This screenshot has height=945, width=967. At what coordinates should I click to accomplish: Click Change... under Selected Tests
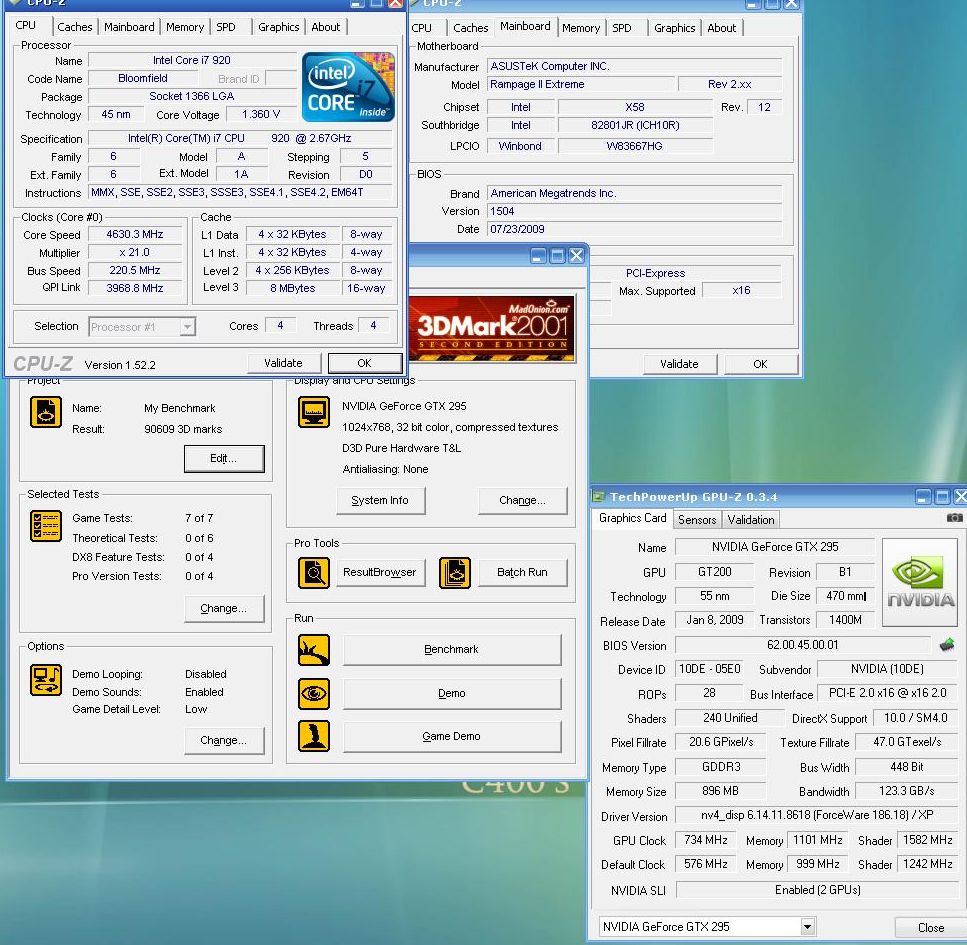point(224,608)
